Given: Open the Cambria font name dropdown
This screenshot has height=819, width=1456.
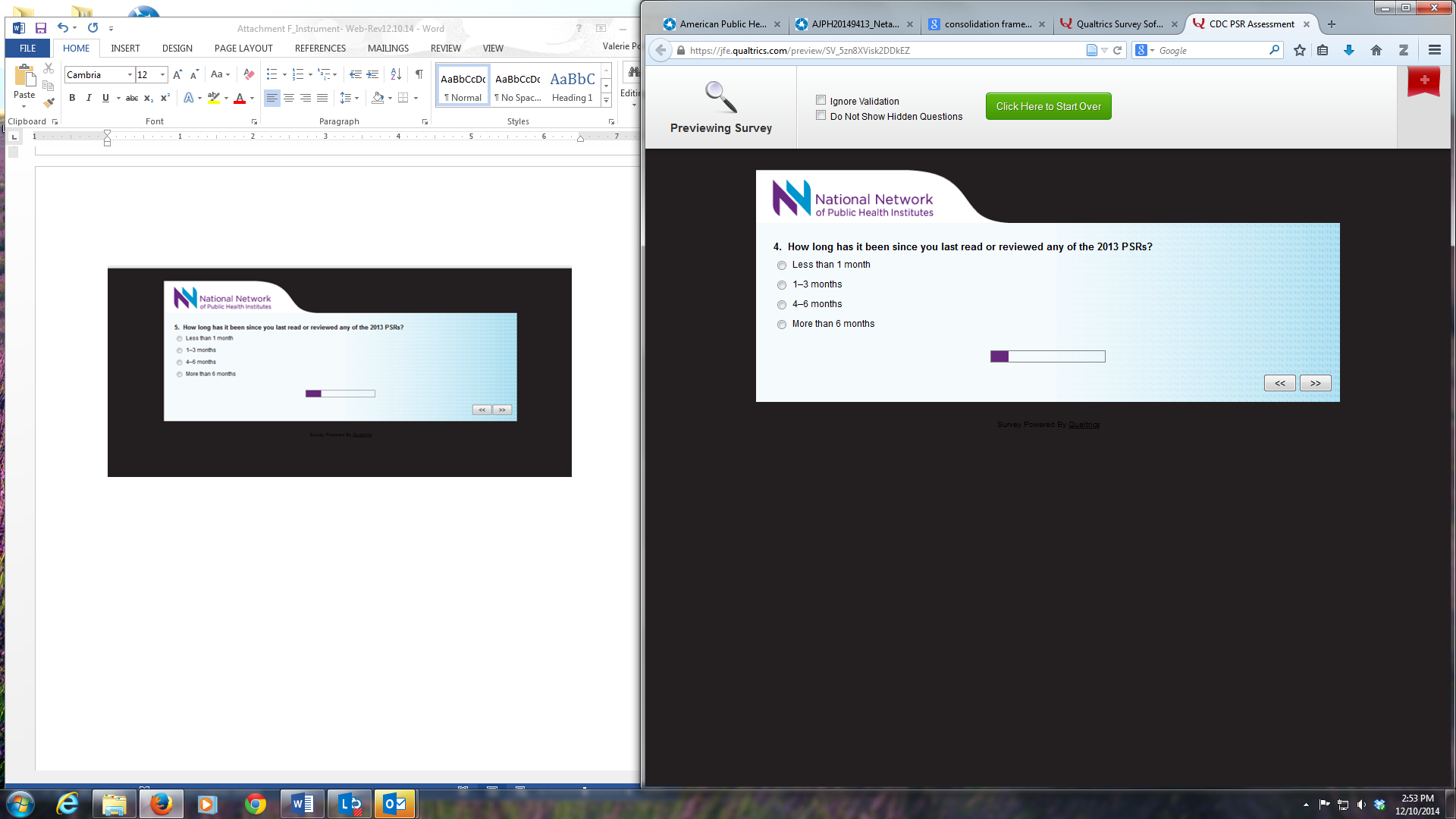Looking at the screenshot, I should 130,75.
